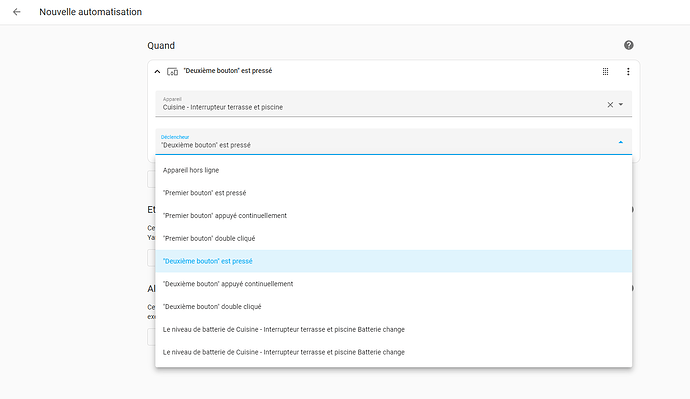The image size is (690, 399).
Task: Clear the Appareil field with X
Action: coord(610,105)
